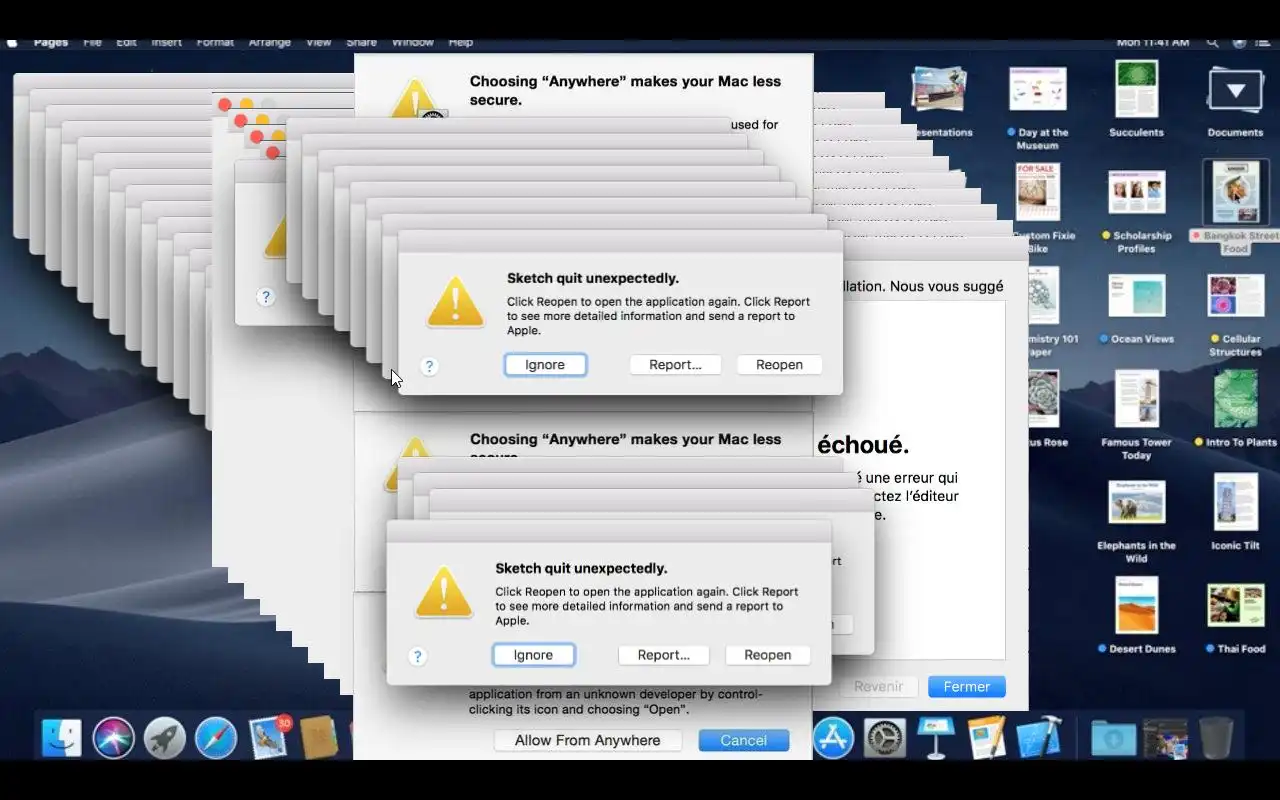Screen dimensions: 1280x800
Task: Click Report… in lower Sketch crash dialog
Action: point(663,655)
